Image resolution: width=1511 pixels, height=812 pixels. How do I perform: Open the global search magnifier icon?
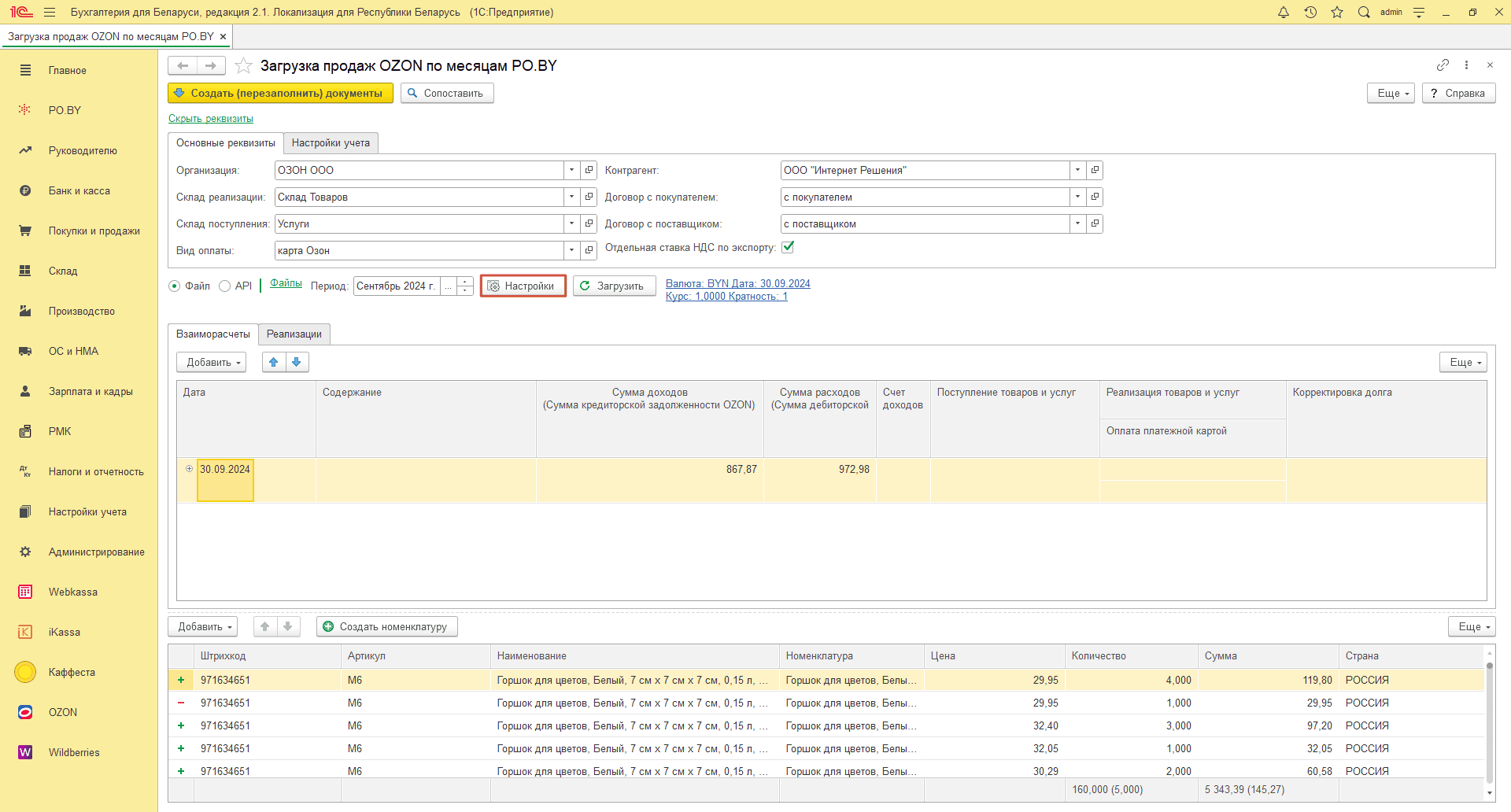tap(1364, 12)
